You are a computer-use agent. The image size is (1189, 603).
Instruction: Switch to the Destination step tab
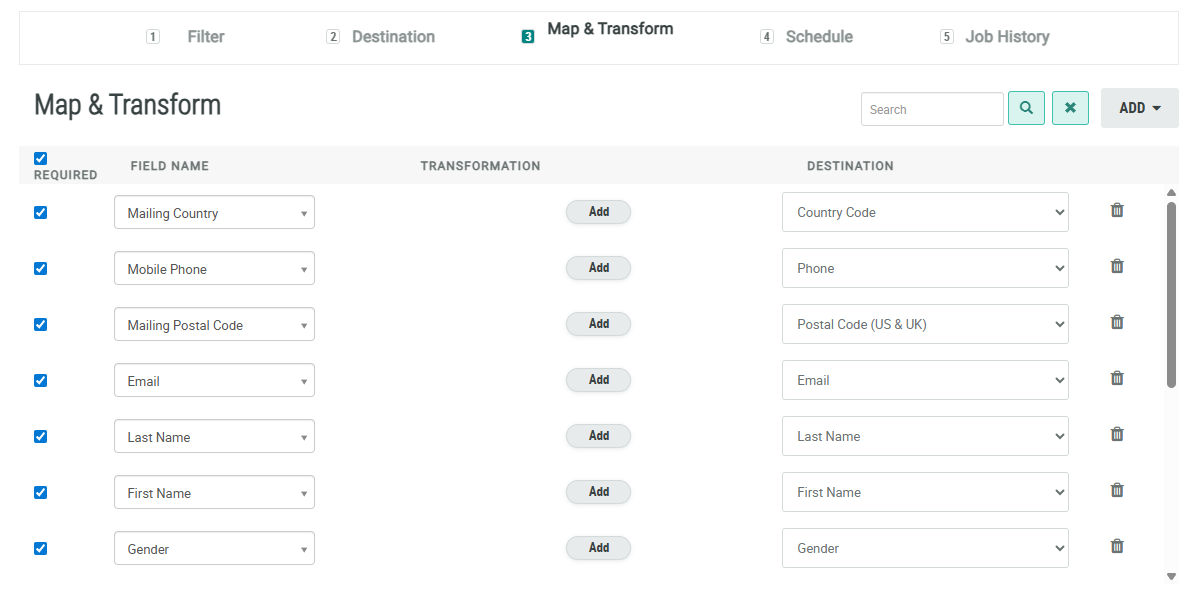point(392,37)
